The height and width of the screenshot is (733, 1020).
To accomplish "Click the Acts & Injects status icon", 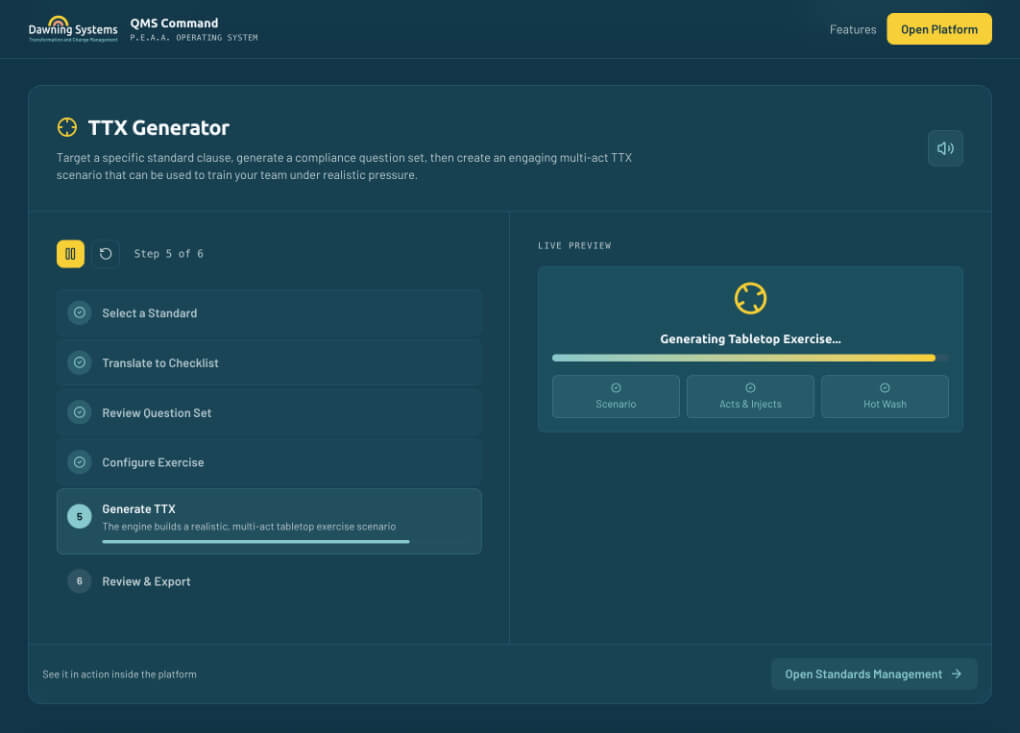I will pos(750,389).
